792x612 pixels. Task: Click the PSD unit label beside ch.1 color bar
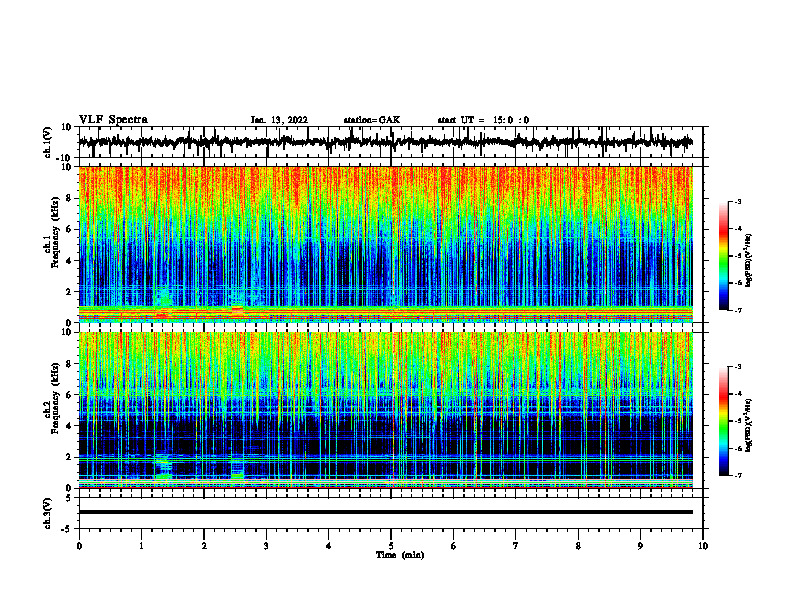tap(749, 260)
